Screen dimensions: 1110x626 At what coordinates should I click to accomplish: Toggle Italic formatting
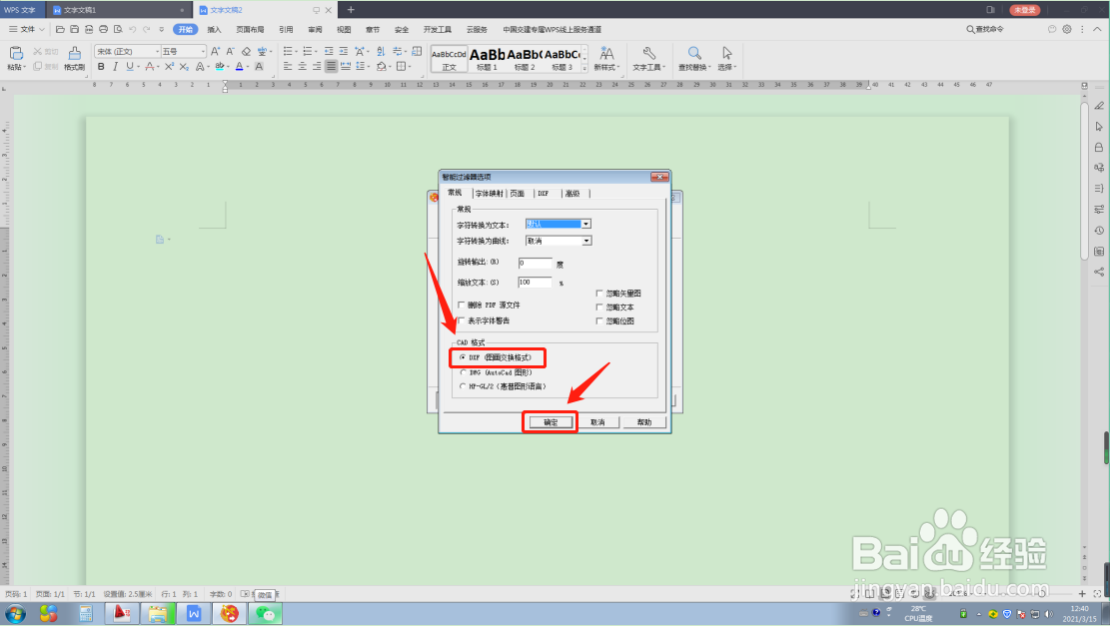coord(115,67)
